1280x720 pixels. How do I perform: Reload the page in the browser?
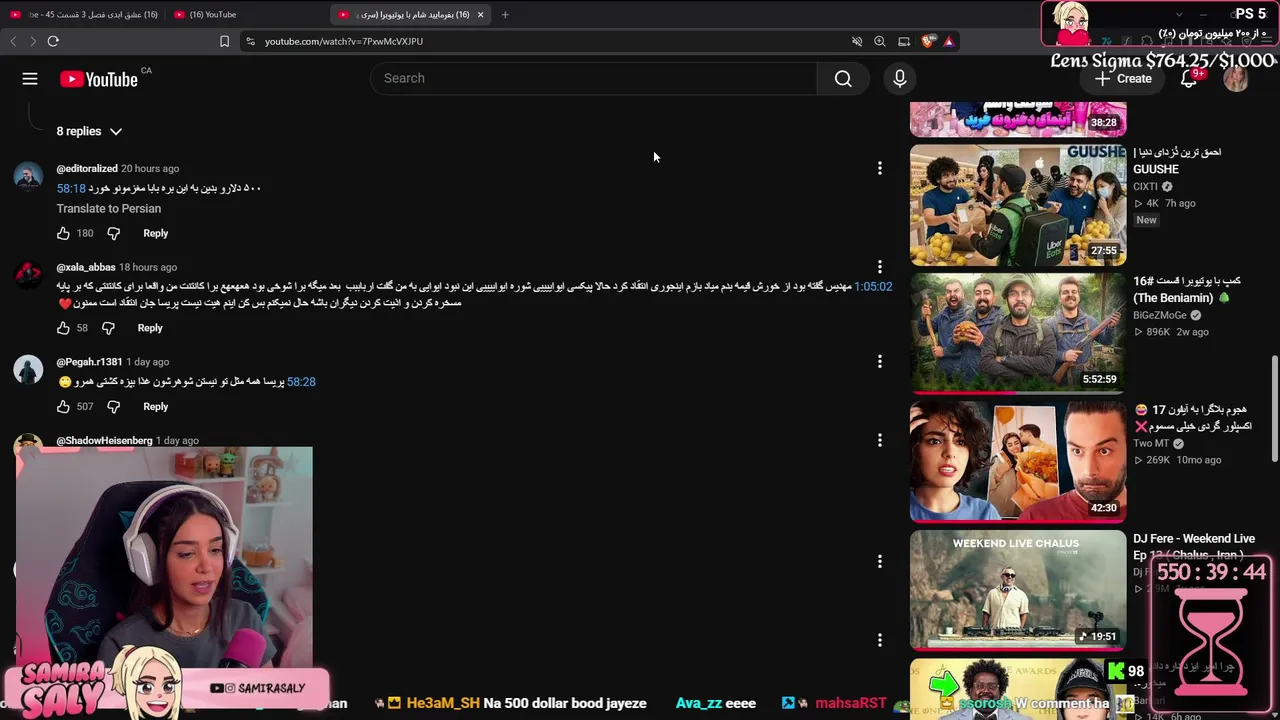click(x=53, y=41)
